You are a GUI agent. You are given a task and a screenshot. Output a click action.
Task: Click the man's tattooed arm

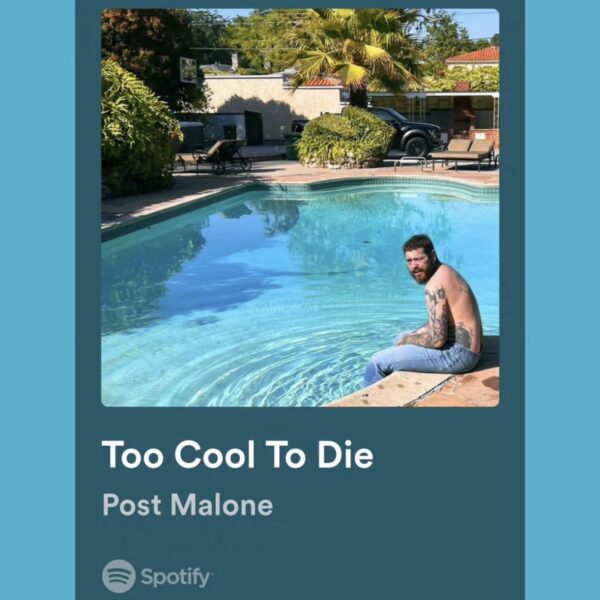(436, 321)
